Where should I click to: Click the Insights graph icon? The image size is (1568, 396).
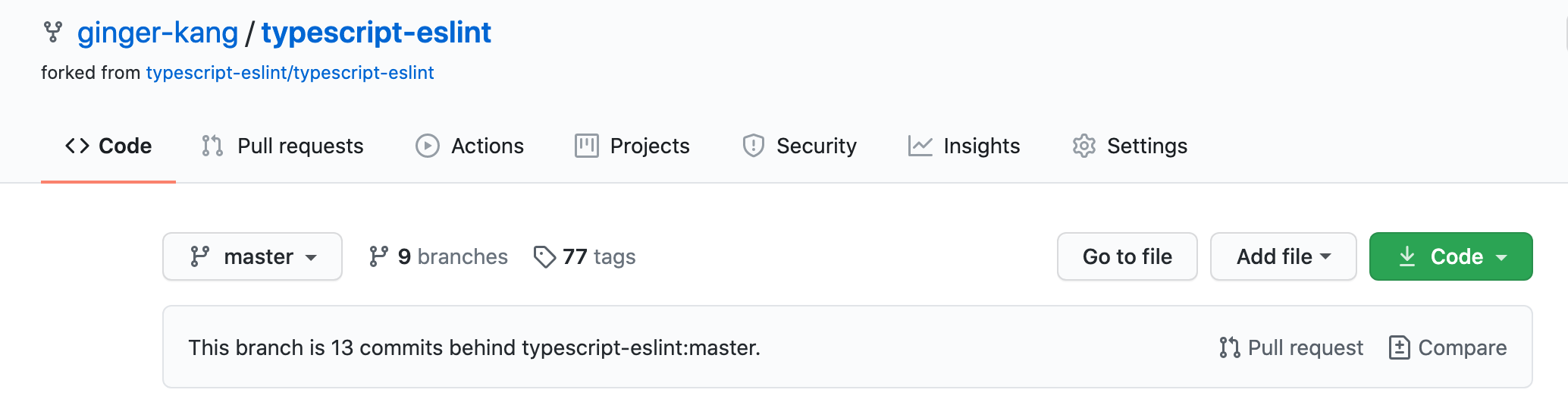920,146
